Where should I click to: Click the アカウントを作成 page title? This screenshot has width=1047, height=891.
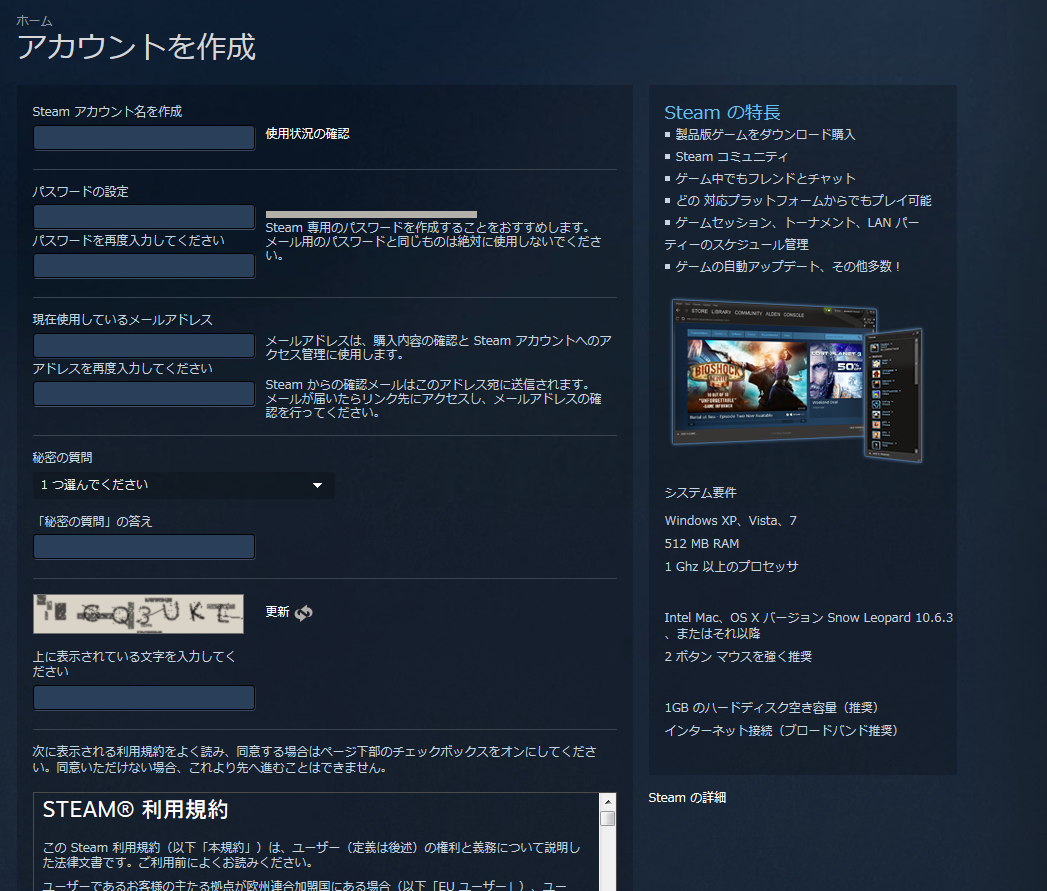tap(136, 47)
